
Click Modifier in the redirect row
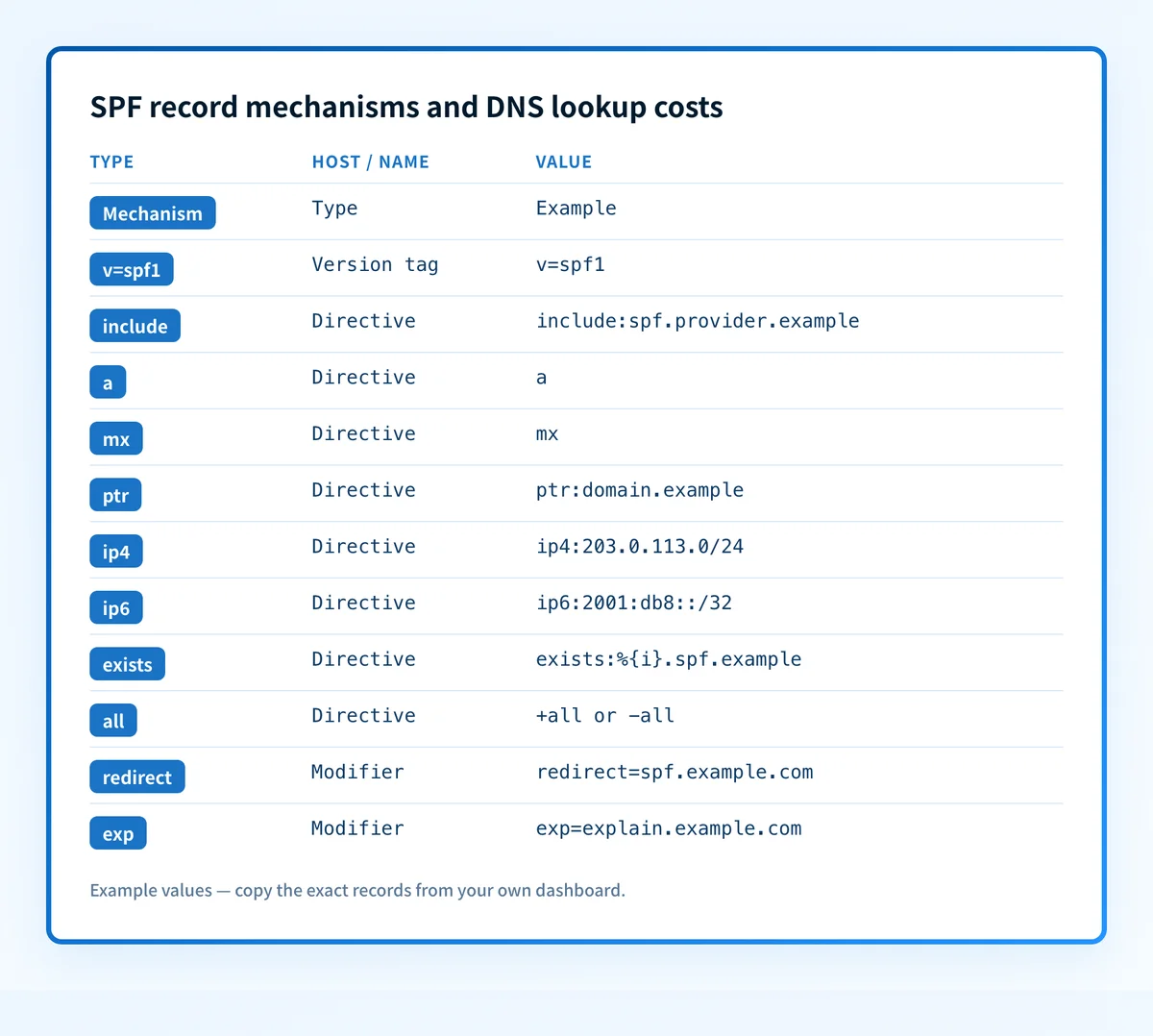tap(357, 772)
